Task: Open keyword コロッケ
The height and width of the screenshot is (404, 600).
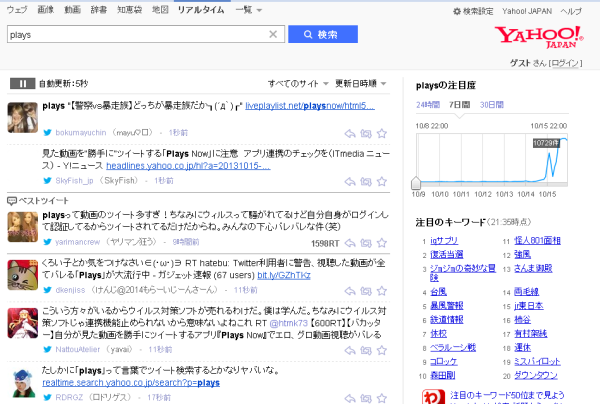Action: point(444,362)
